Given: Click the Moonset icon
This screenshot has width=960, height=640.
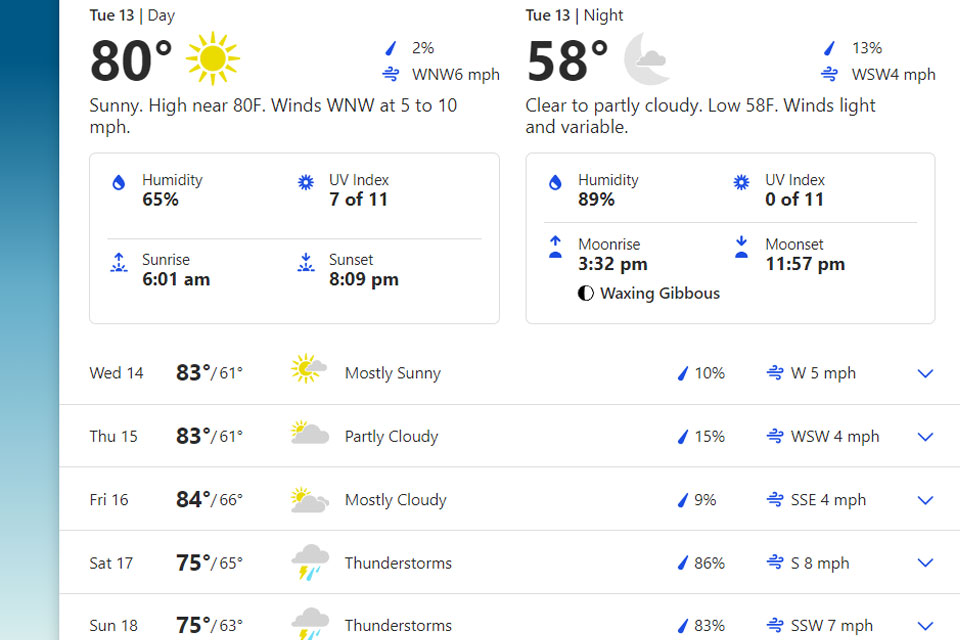Looking at the screenshot, I should (x=741, y=247).
